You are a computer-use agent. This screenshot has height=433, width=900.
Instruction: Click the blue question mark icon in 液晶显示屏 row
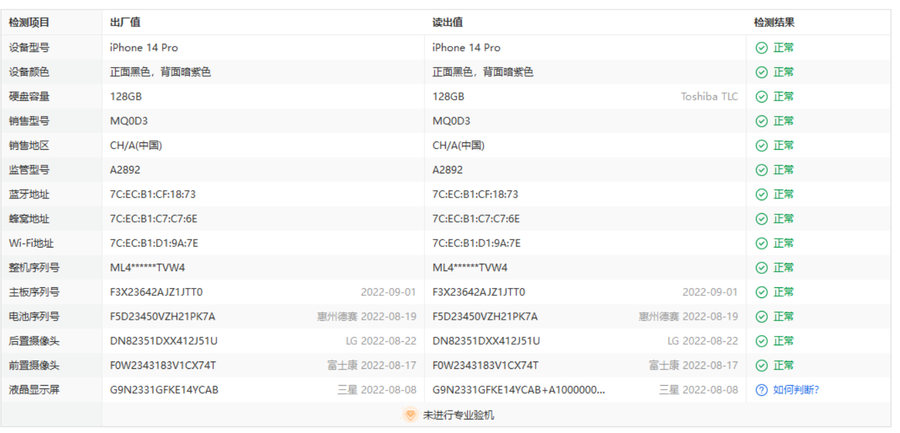pos(761,390)
